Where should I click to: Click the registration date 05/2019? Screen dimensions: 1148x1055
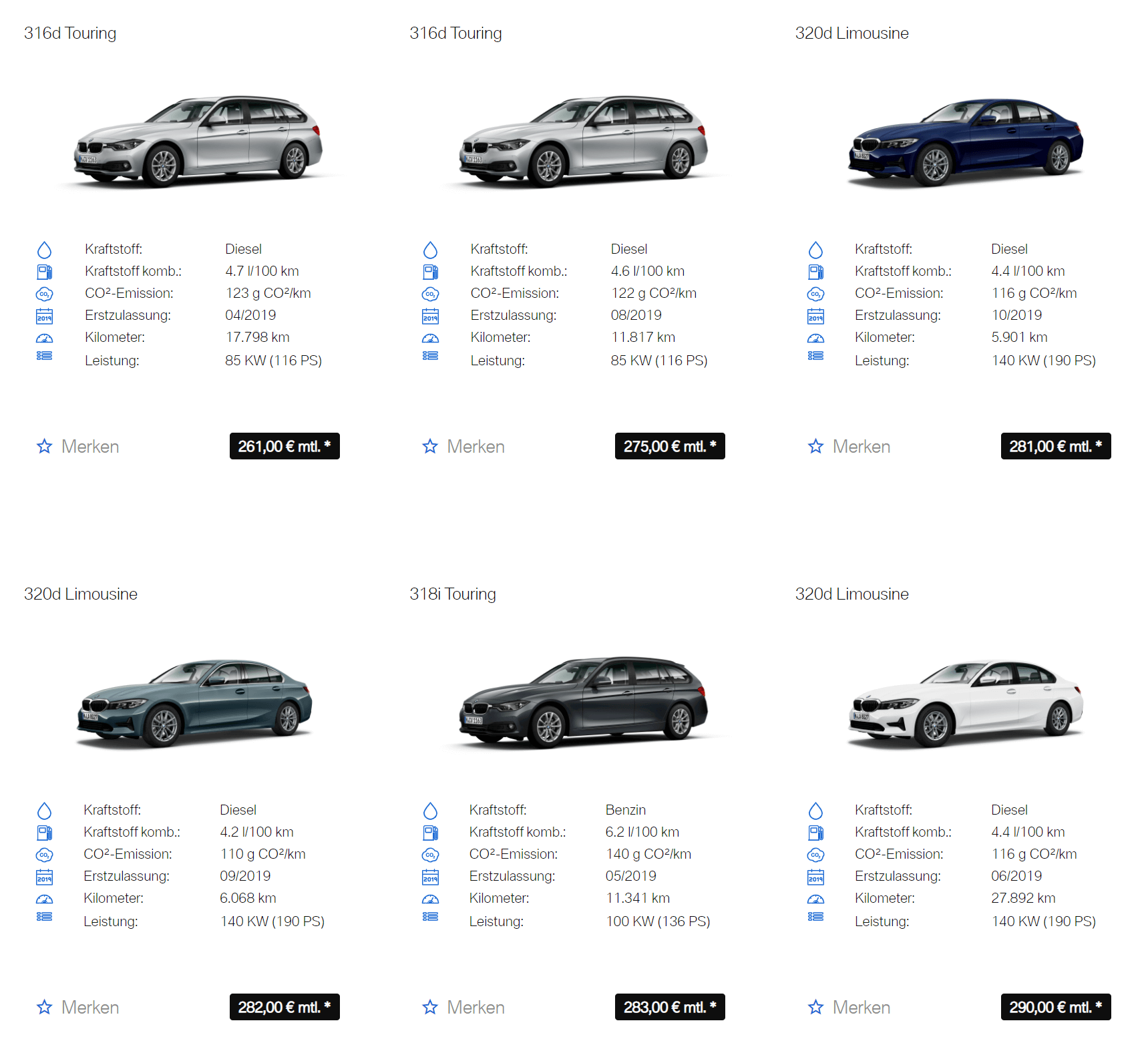pos(630,876)
